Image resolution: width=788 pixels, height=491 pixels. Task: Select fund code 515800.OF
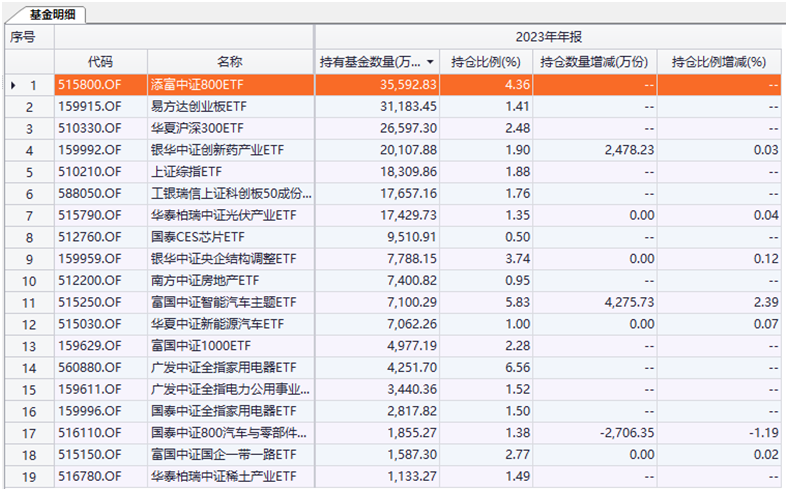(x=89, y=84)
